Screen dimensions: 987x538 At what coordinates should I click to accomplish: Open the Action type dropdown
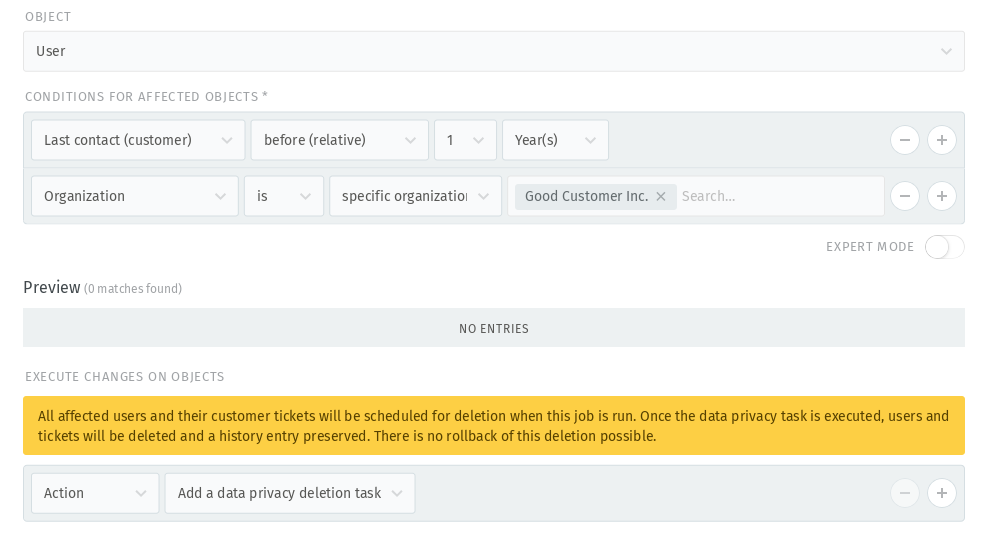95,493
